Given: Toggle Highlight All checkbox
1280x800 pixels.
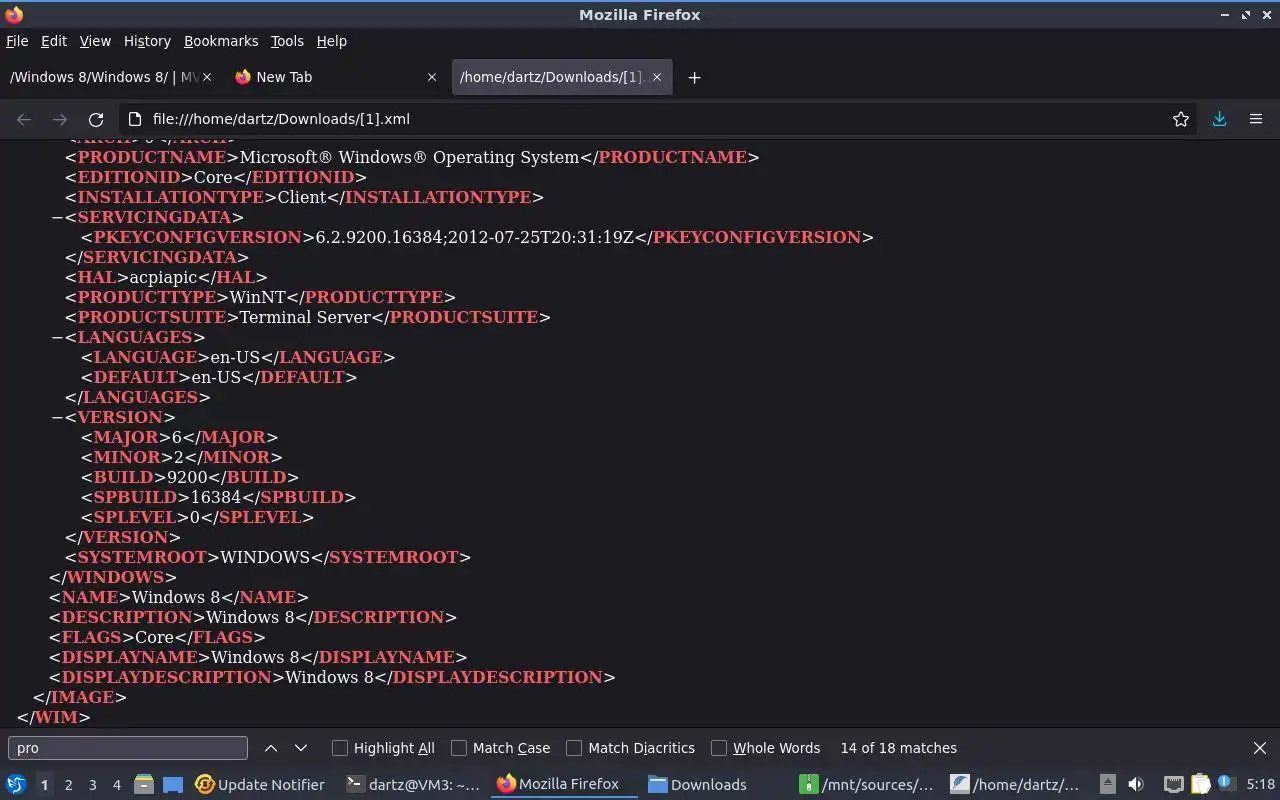Looking at the screenshot, I should coord(340,748).
